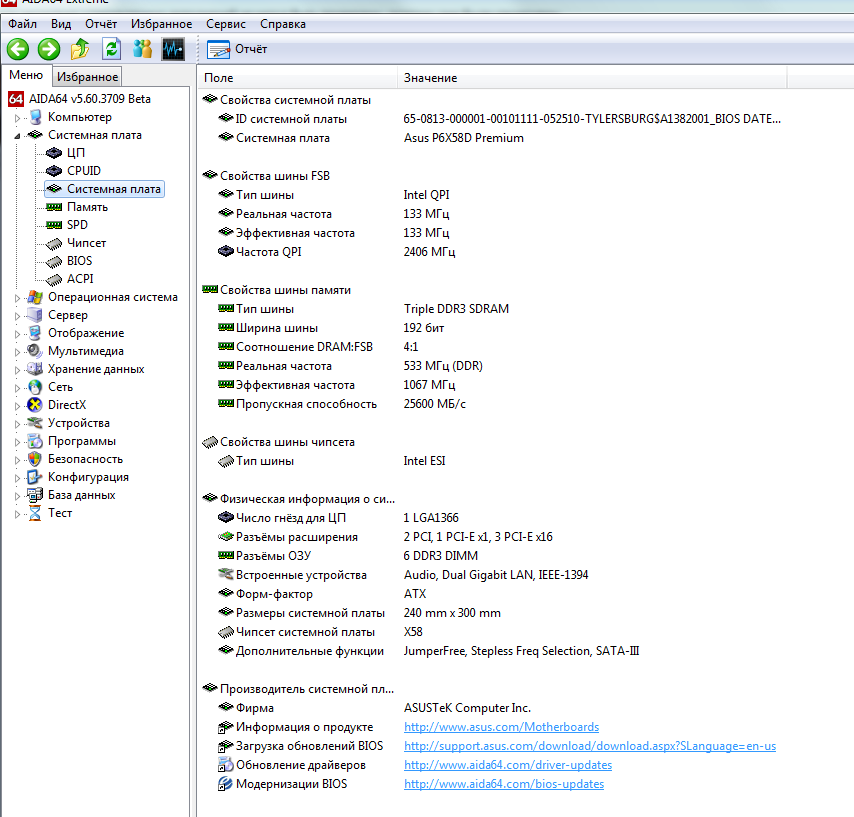
Task: Switch to the Избранное sidebar tab
Action: click(87, 77)
